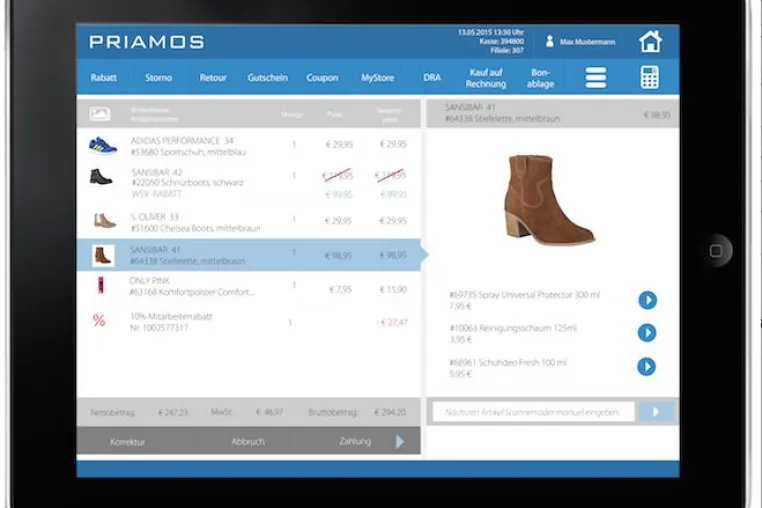Click the Abbruch button
The image size is (762, 508).
pyautogui.click(x=248, y=441)
